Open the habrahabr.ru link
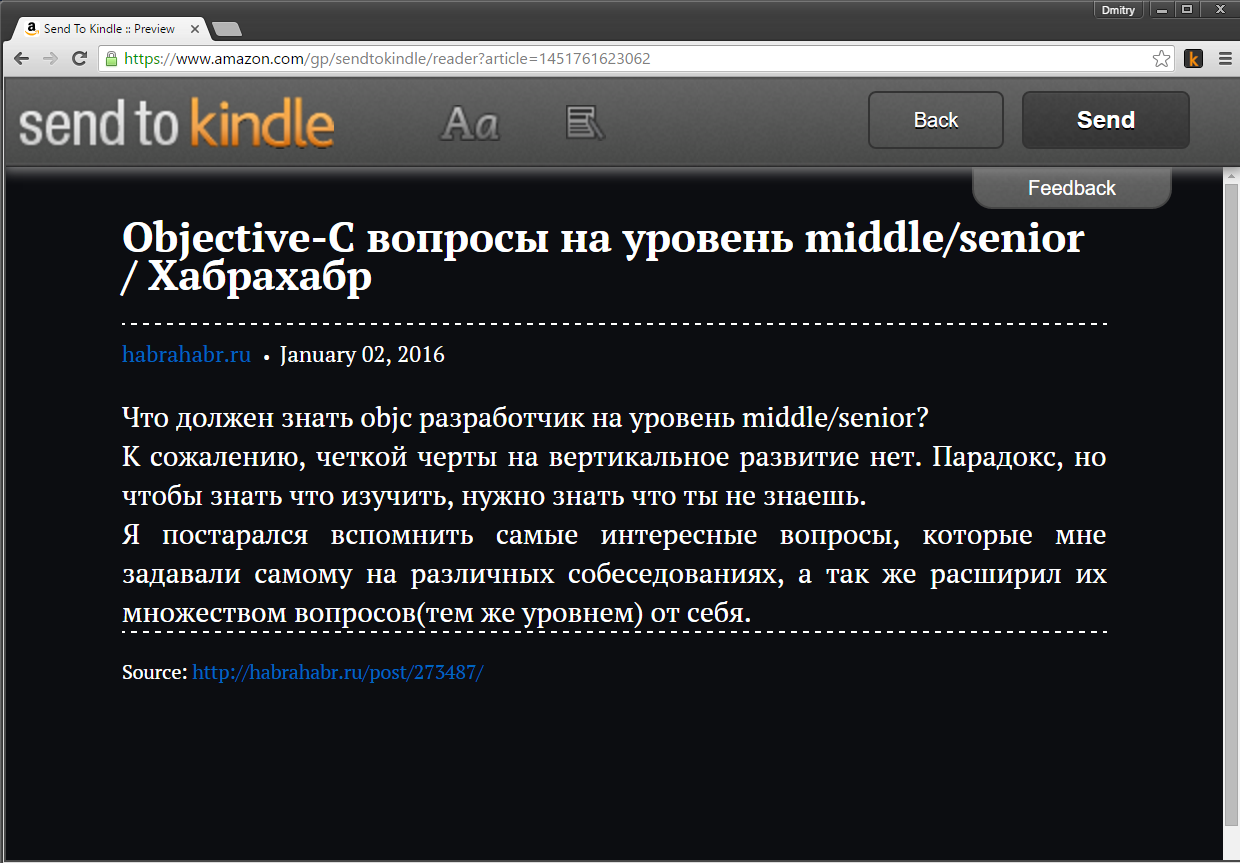 [186, 354]
